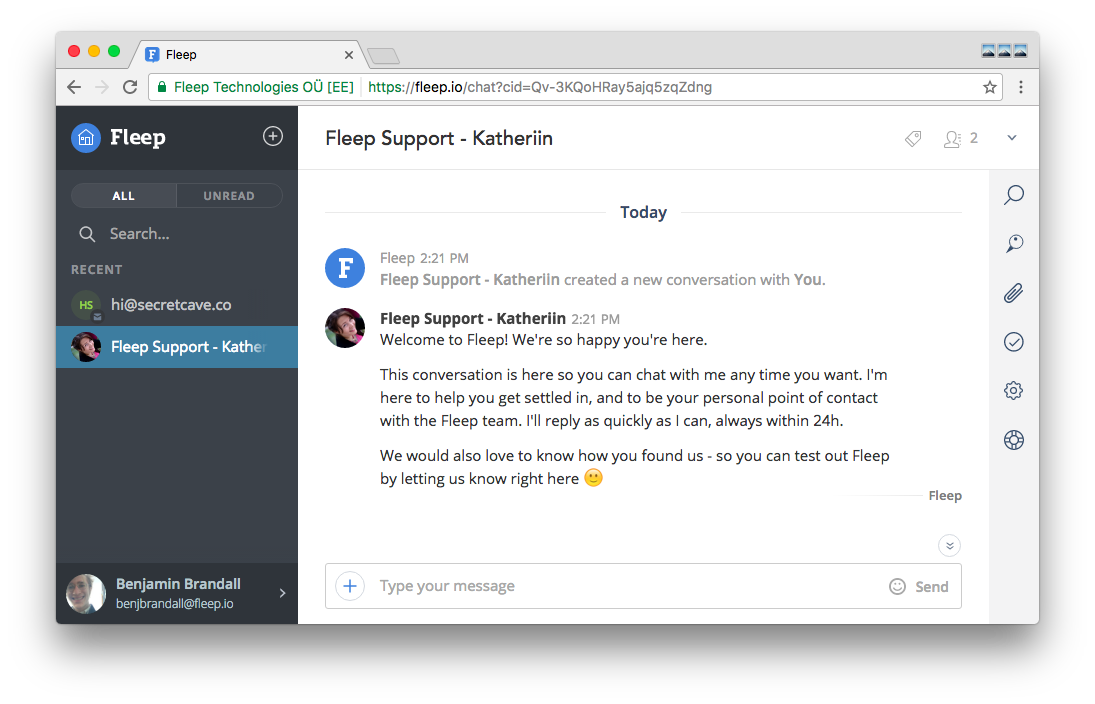Image resolution: width=1095 pixels, height=704 pixels.
Task: Open the conversation search magnifier icon
Action: (x=1014, y=194)
